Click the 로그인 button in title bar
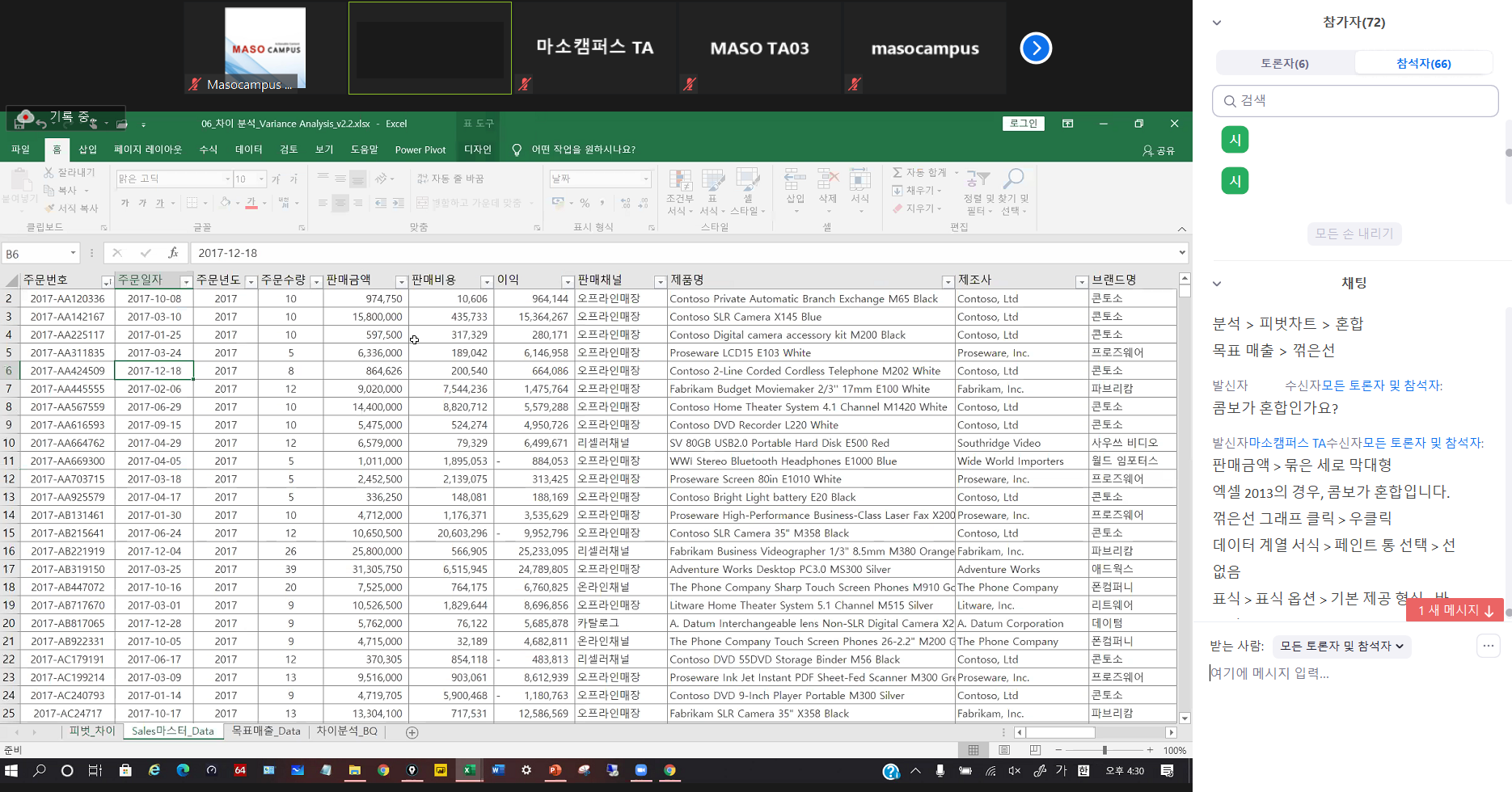The image size is (1512, 792). (1023, 124)
